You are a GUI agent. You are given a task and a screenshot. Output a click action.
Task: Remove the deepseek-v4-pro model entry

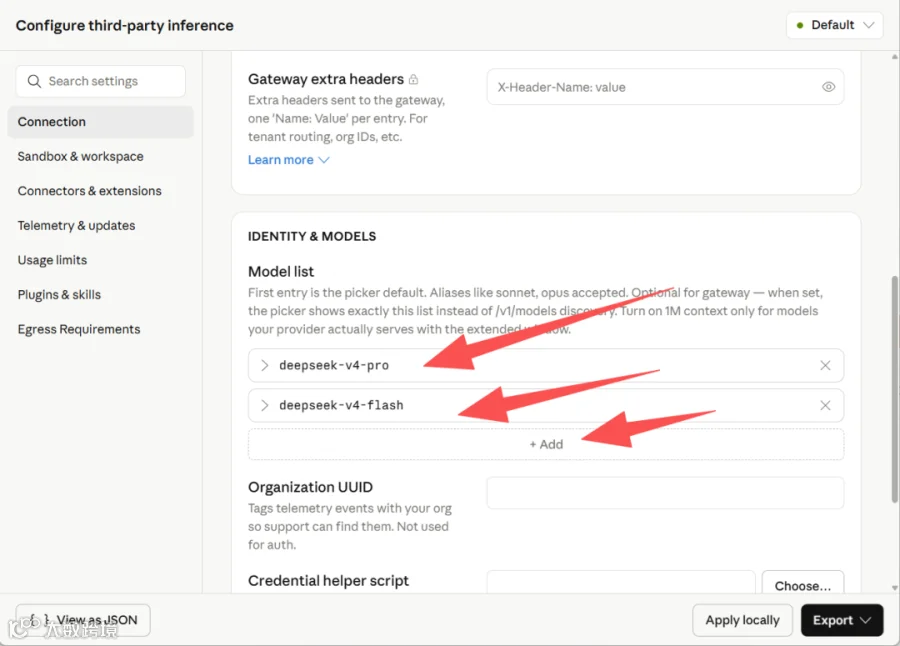coord(825,365)
